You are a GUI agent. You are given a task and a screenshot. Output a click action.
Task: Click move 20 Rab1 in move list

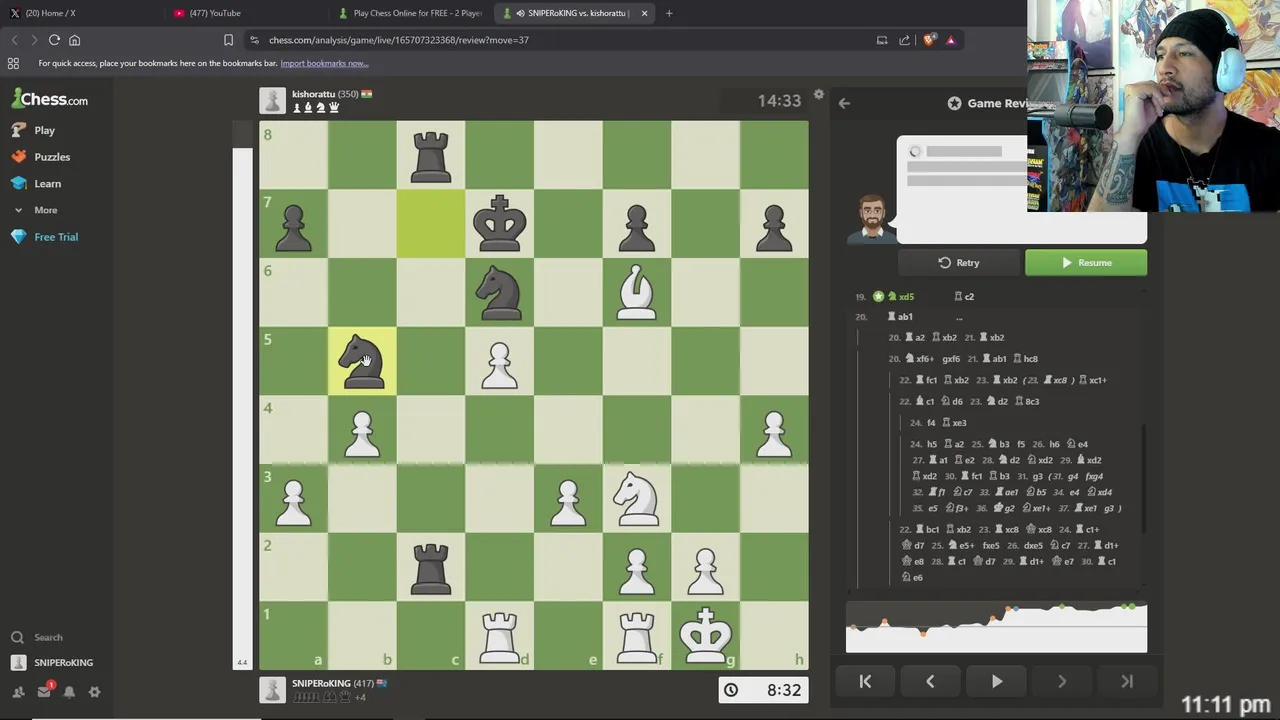pyautogui.click(x=901, y=317)
